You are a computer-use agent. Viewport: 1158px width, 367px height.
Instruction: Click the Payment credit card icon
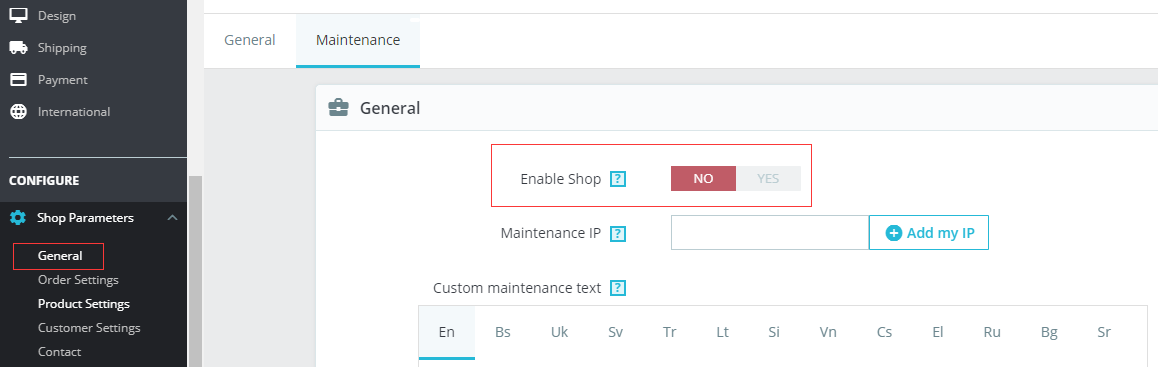[x=18, y=79]
